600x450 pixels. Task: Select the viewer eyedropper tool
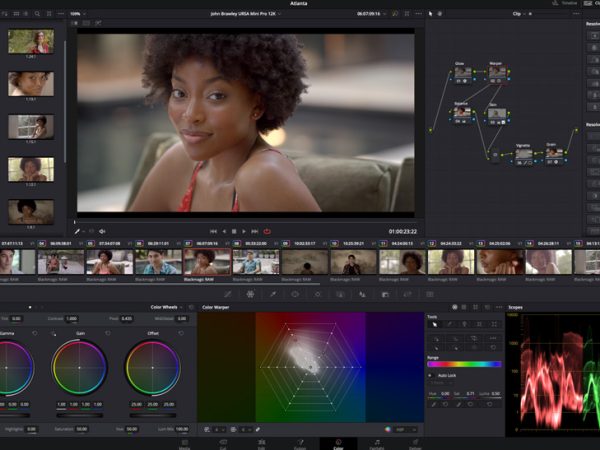coord(77,232)
